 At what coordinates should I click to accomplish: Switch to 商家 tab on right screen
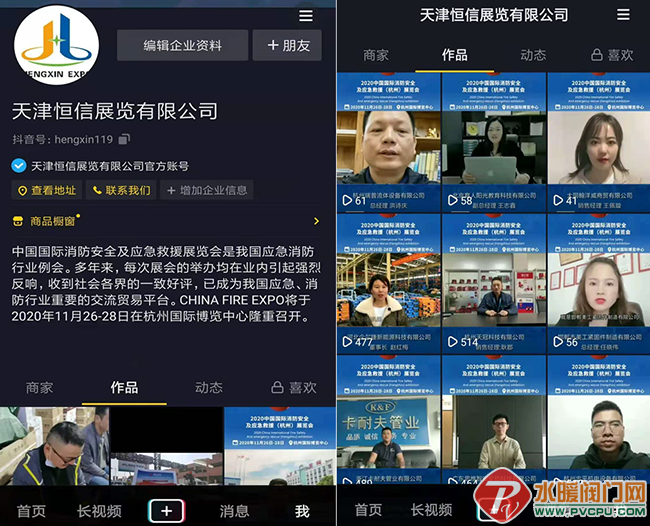coord(376,55)
